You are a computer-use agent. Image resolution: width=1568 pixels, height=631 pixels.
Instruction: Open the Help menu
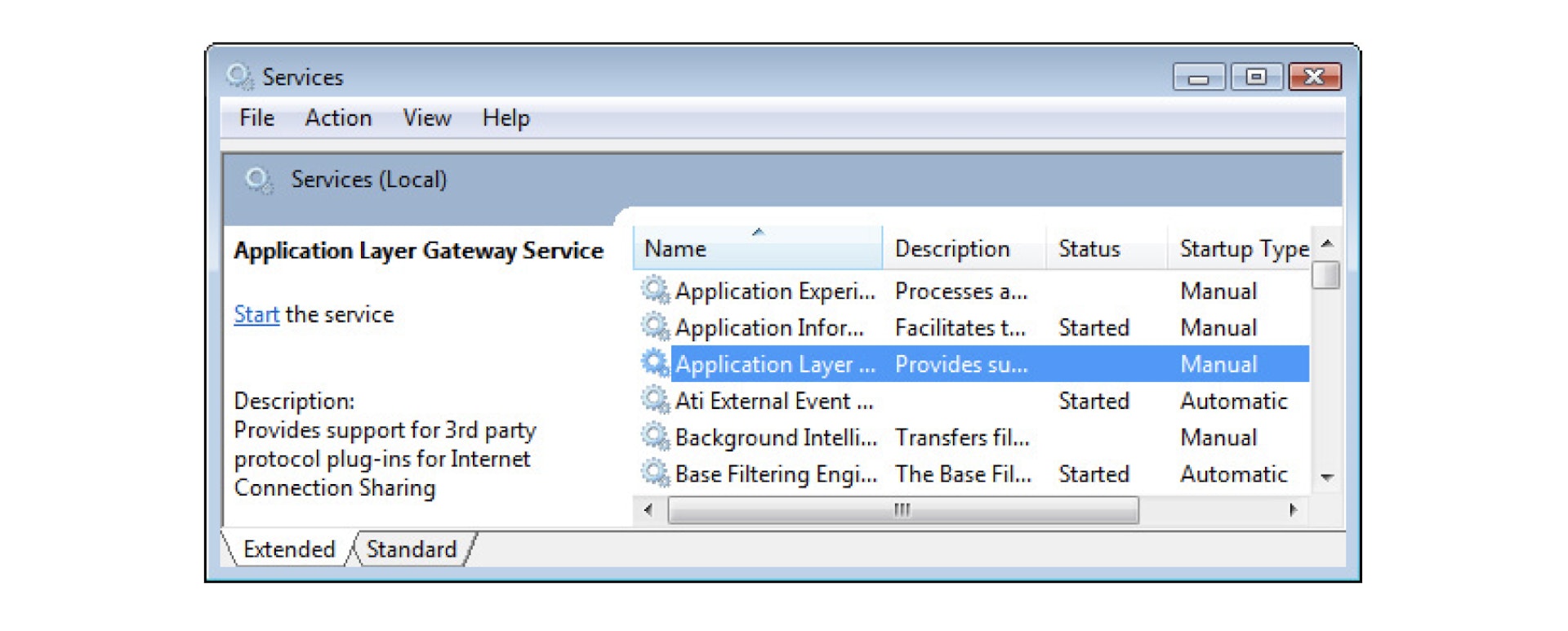point(506,118)
